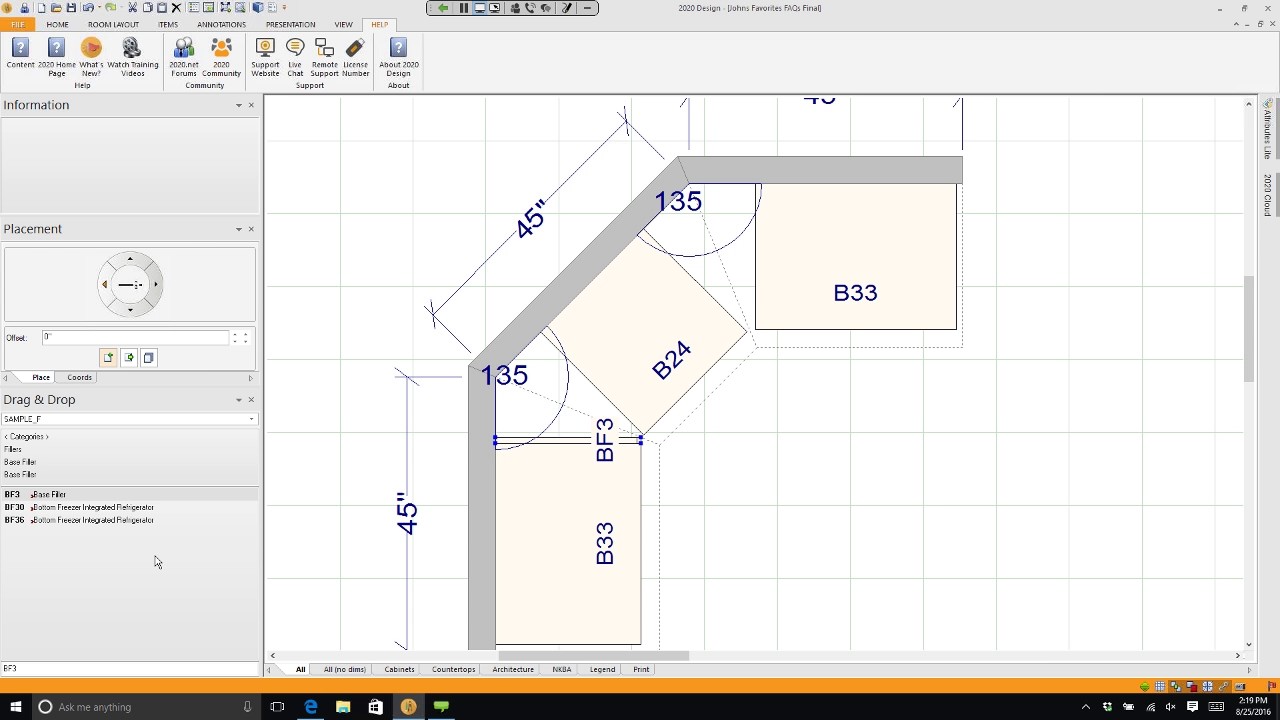
Task: Open the Placement panel options arrow
Action: point(239,229)
